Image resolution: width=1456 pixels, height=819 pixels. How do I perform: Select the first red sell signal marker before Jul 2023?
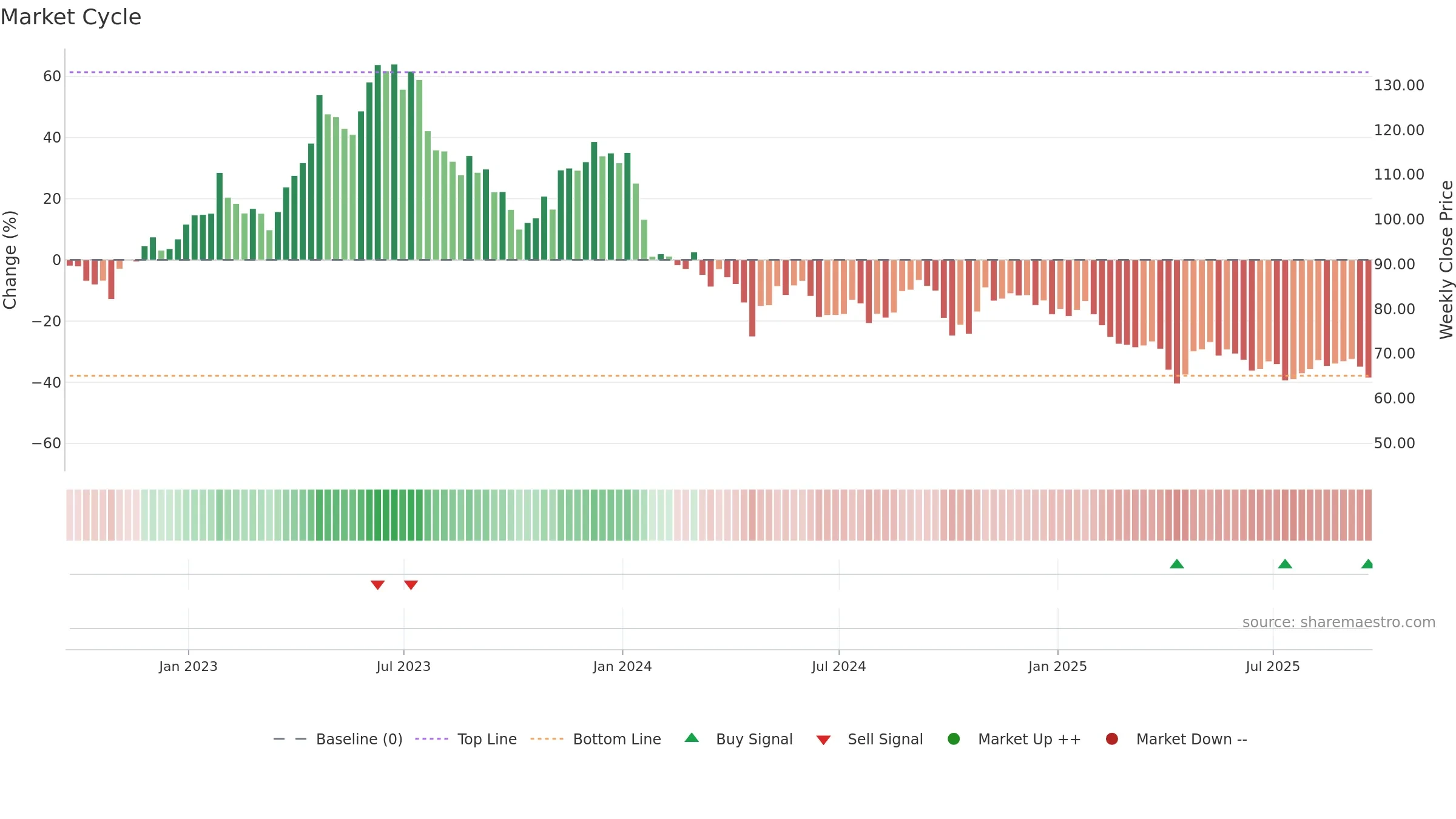tap(377, 585)
